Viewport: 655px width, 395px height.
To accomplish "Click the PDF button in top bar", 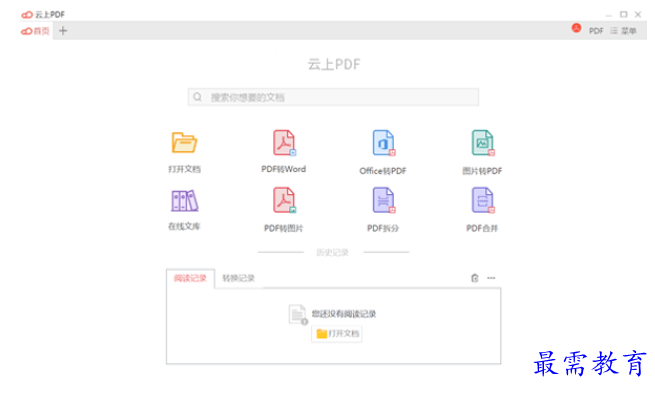I will pos(596,31).
